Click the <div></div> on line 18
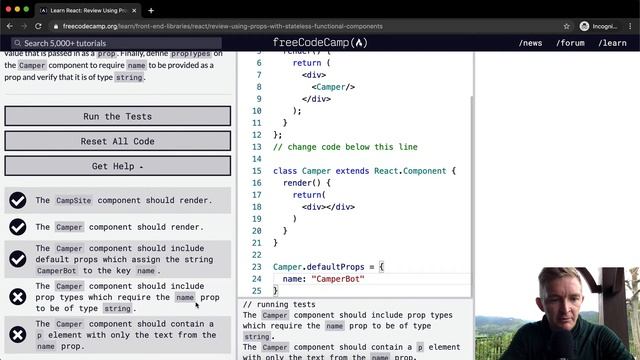This screenshot has width=640, height=360. (x=328, y=207)
